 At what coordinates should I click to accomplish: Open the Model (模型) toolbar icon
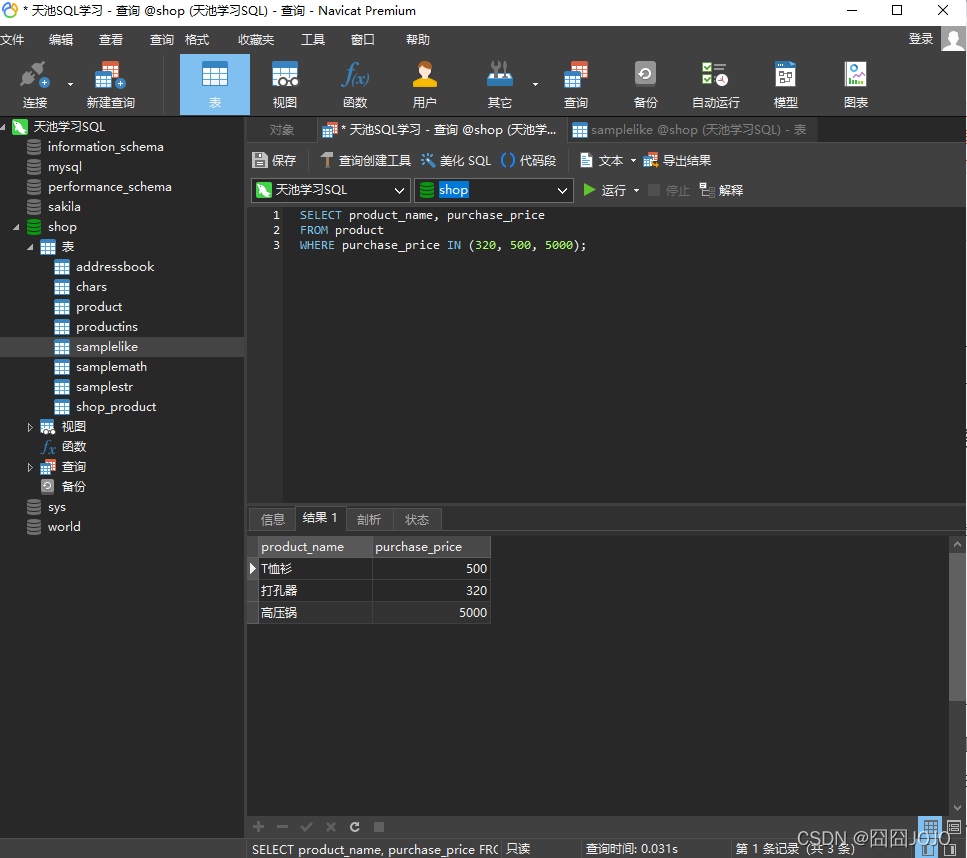785,85
